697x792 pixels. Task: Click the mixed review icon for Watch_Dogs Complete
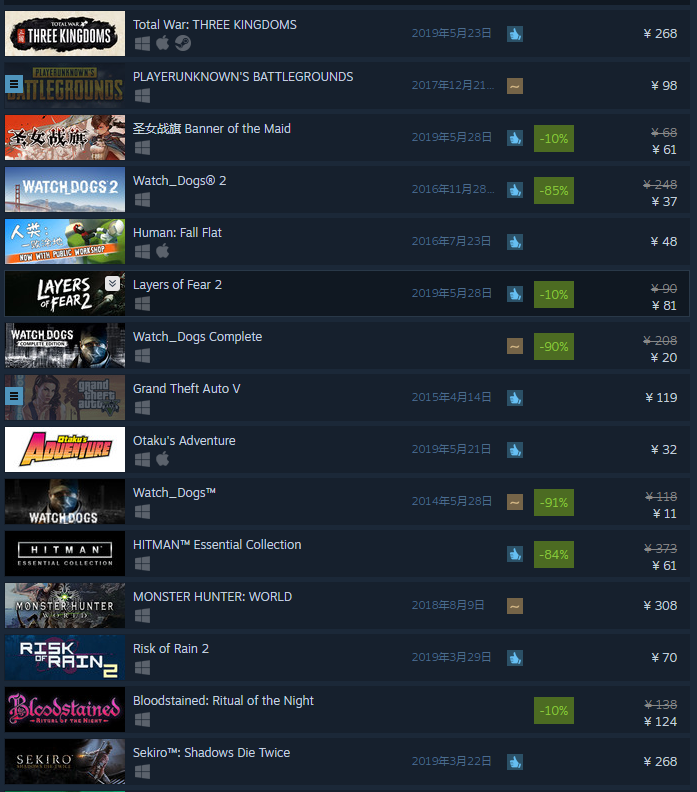pyautogui.click(x=515, y=346)
